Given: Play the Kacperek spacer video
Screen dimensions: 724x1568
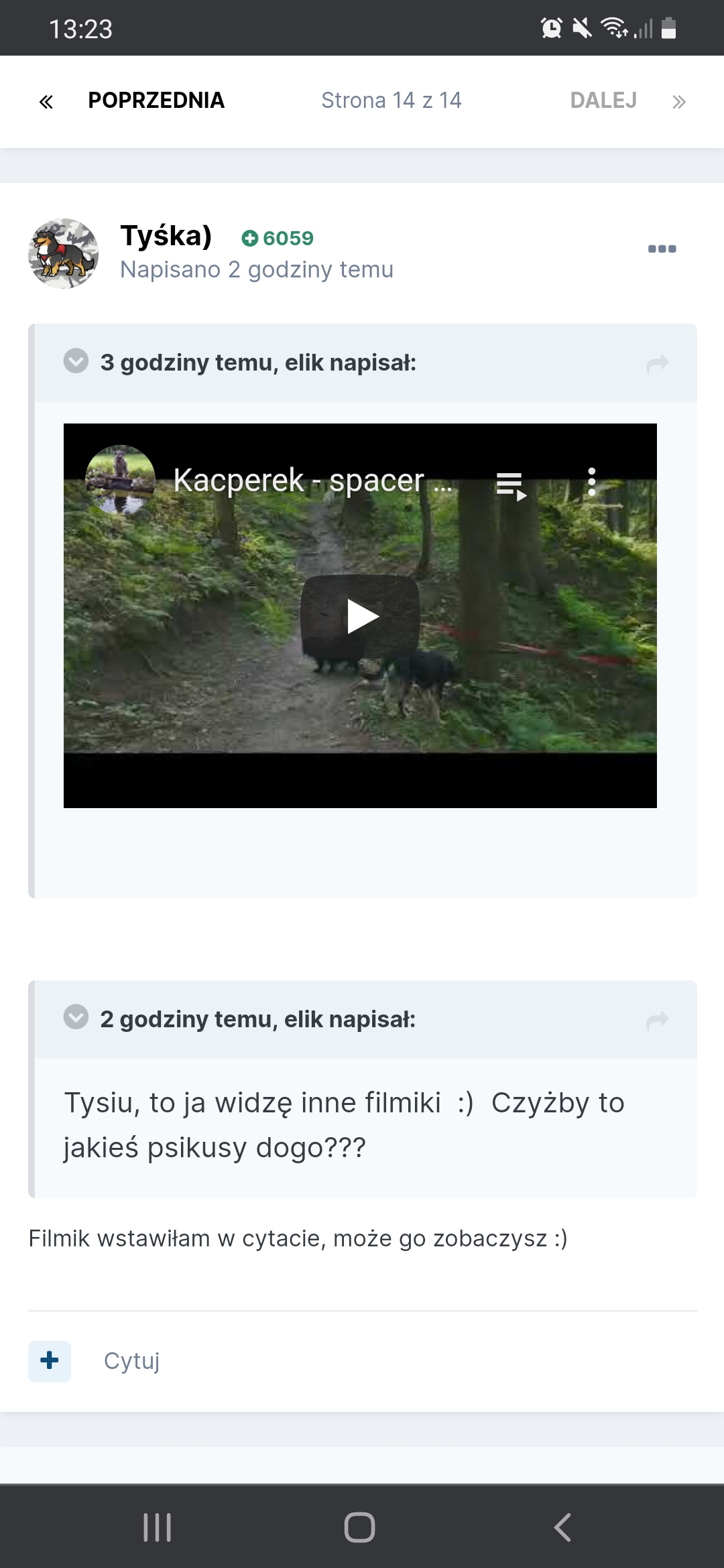Looking at the screenshot, I should 360,616.
